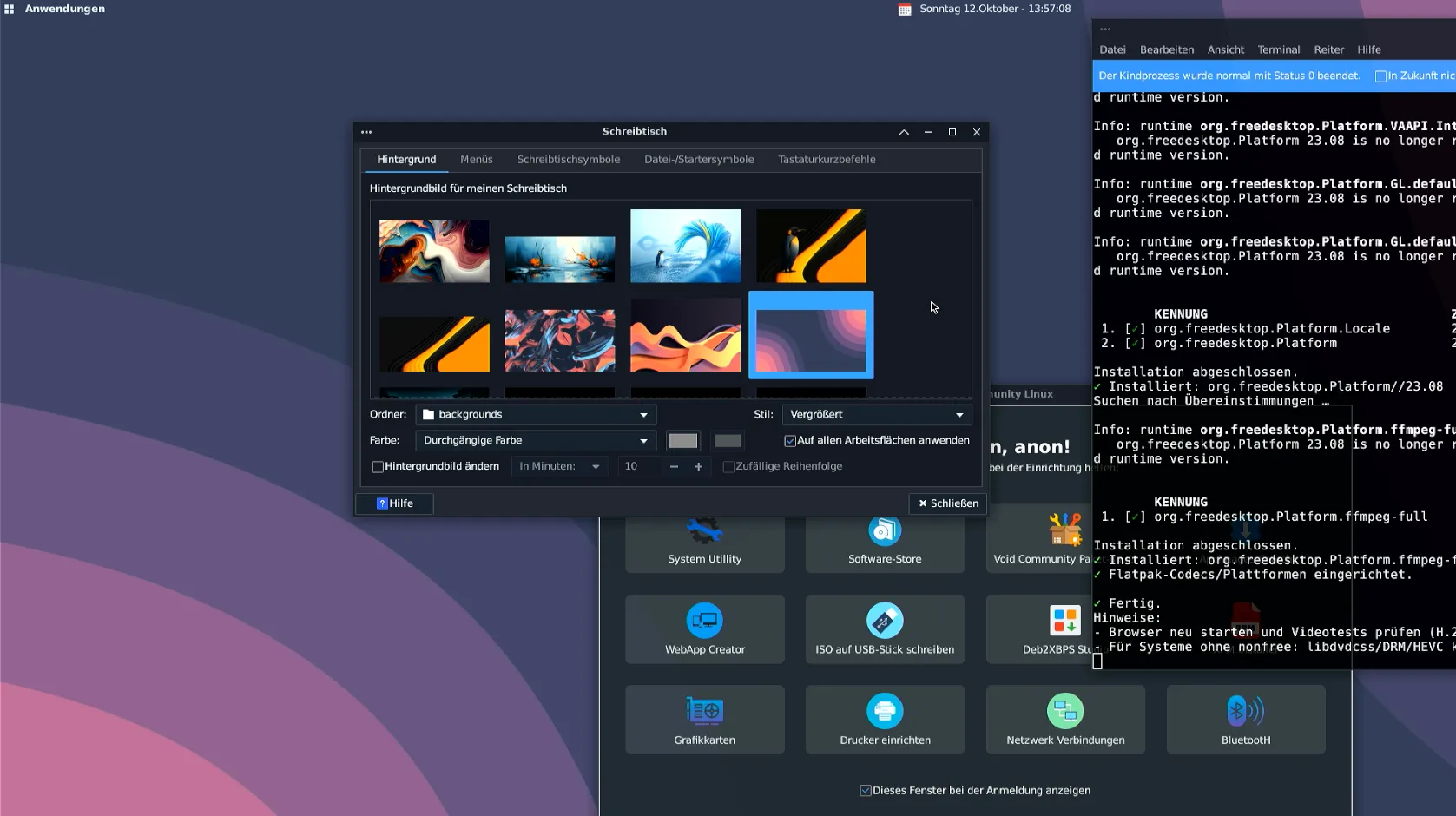This screenshot has height=816, width=1456.
Task: Click the Schließen button
Action: pyautogui.click(x=947, y=503)
